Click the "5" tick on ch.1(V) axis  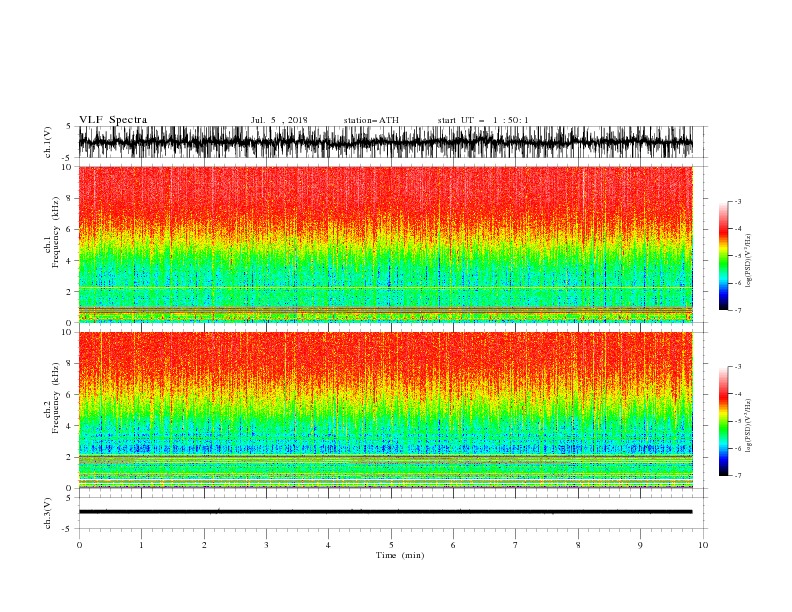click(70, 127)
